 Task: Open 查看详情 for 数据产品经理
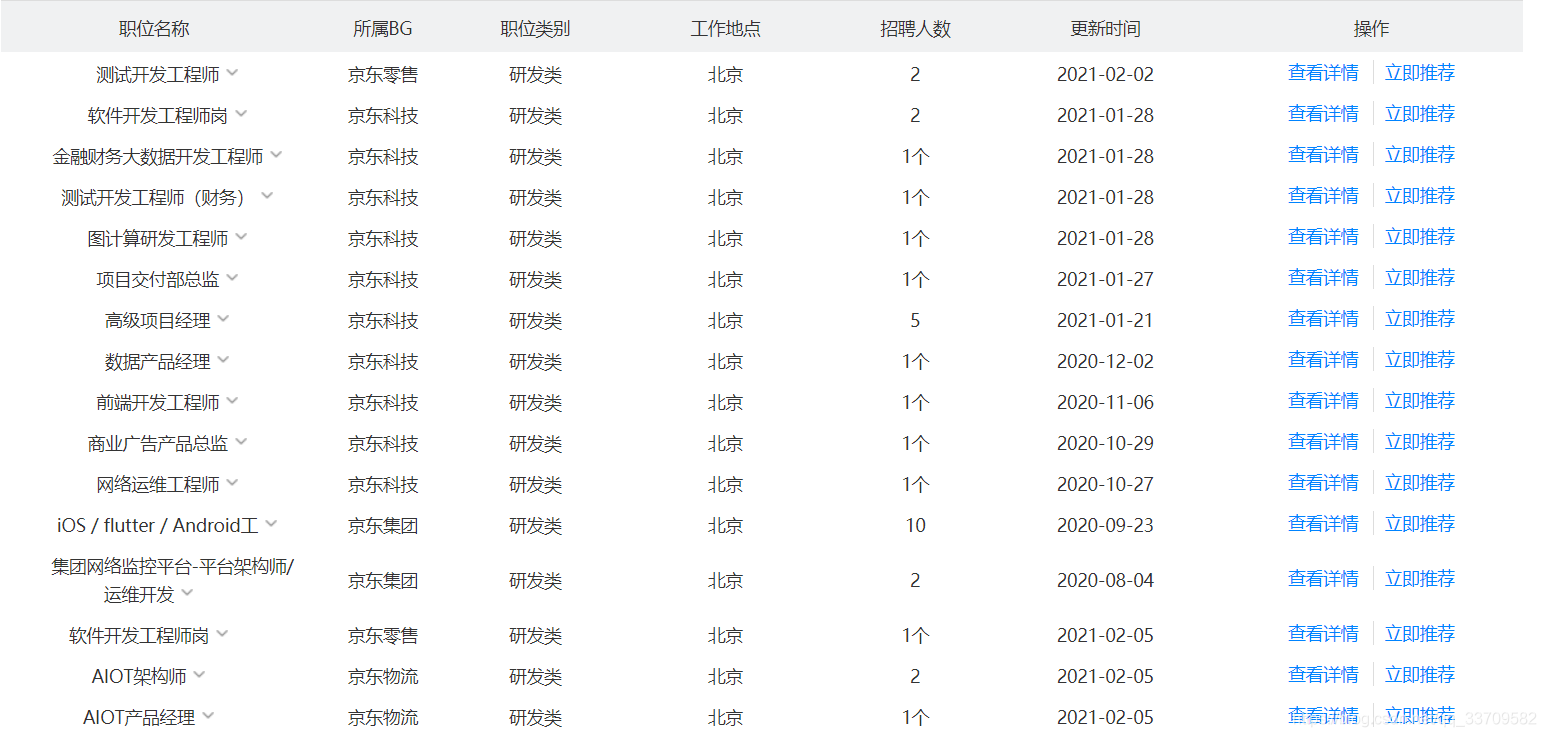click(x=1323, y=360)
